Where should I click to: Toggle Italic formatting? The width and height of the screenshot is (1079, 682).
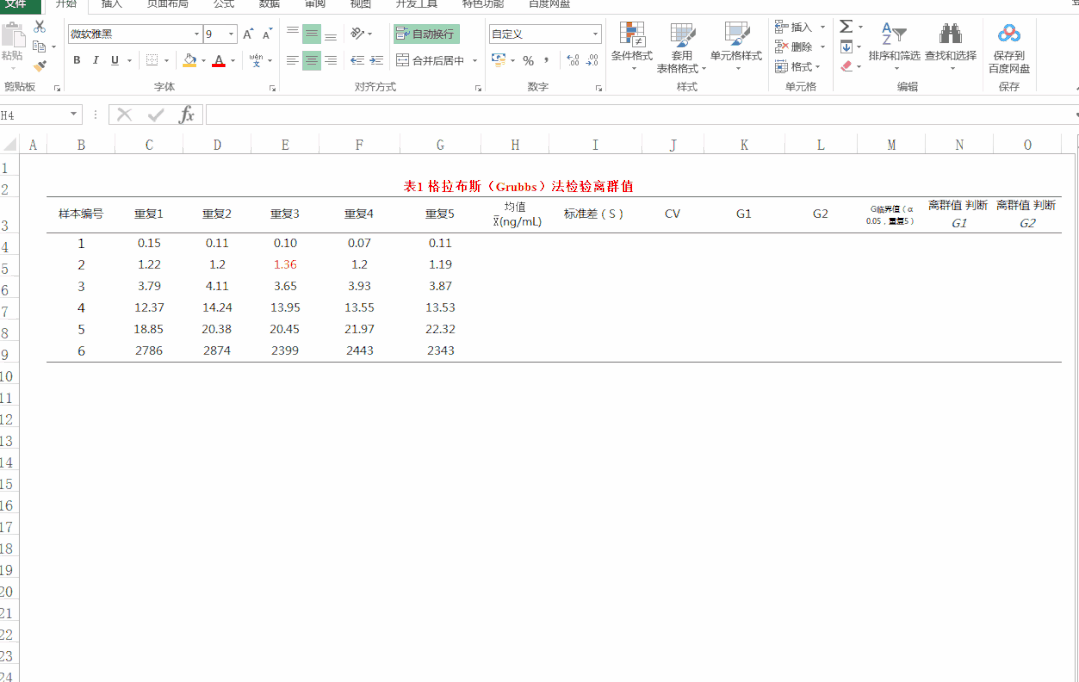point(96,61)
